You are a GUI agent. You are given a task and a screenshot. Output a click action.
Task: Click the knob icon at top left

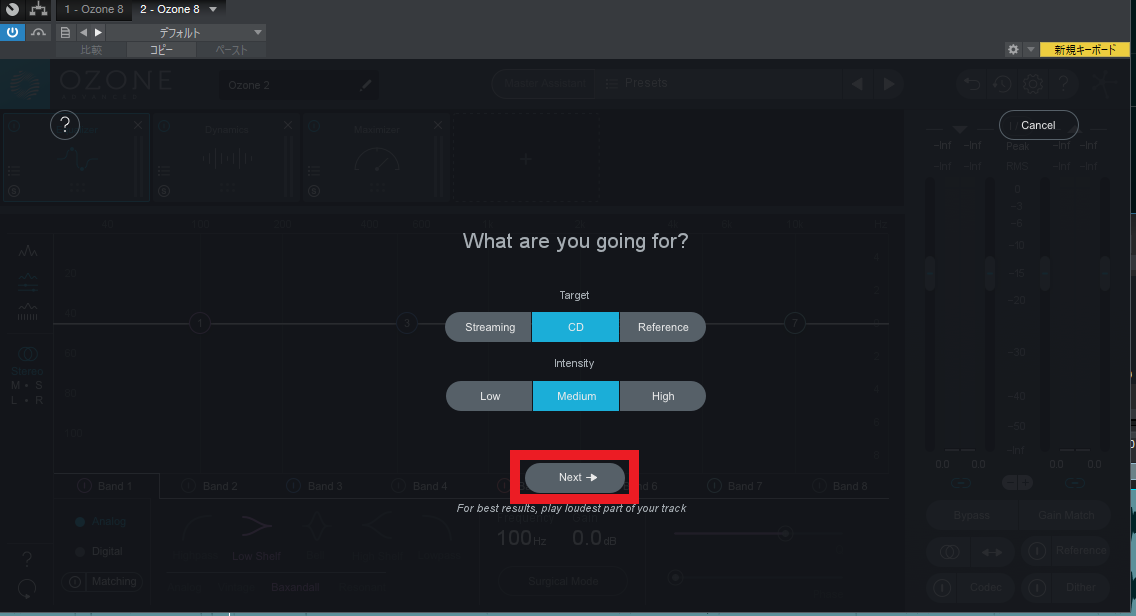point(12,9)
